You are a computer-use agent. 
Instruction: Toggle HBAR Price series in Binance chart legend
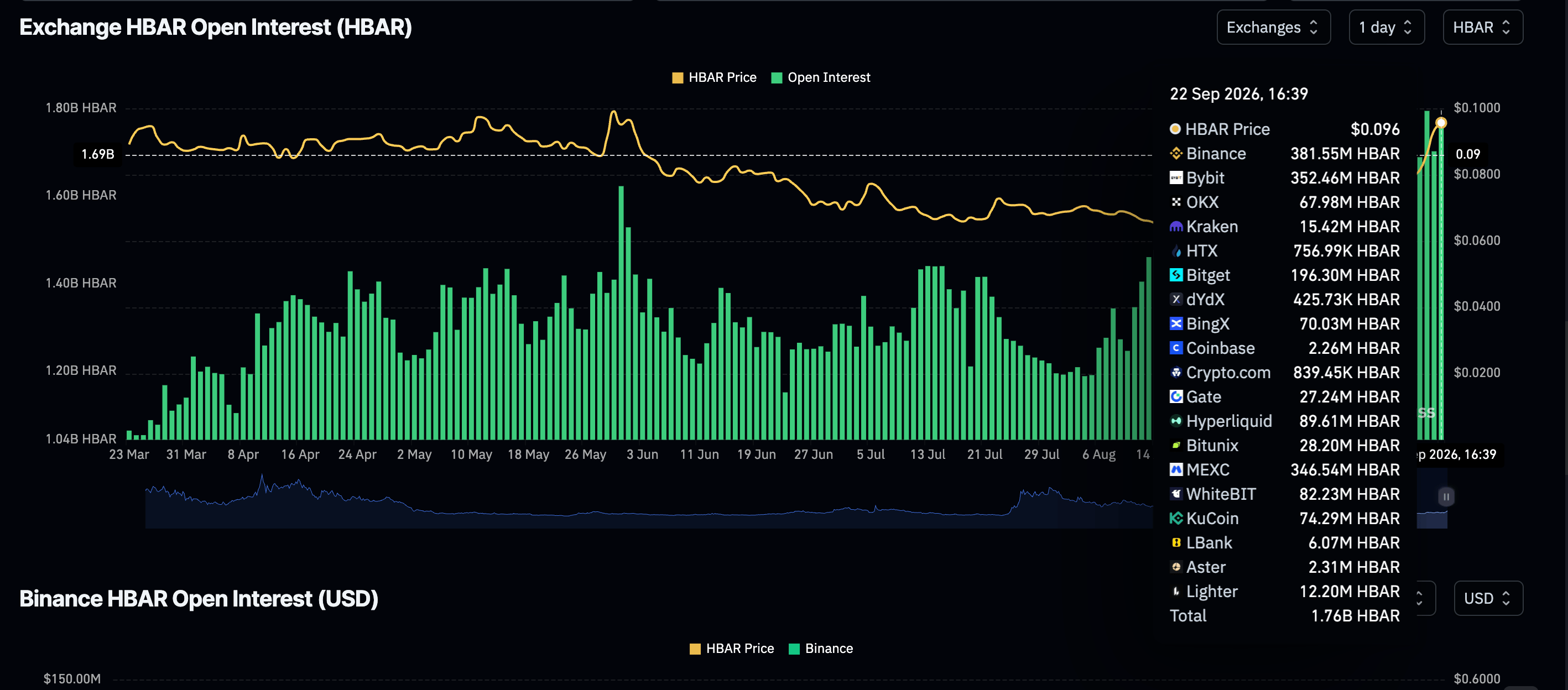[732, 649]
